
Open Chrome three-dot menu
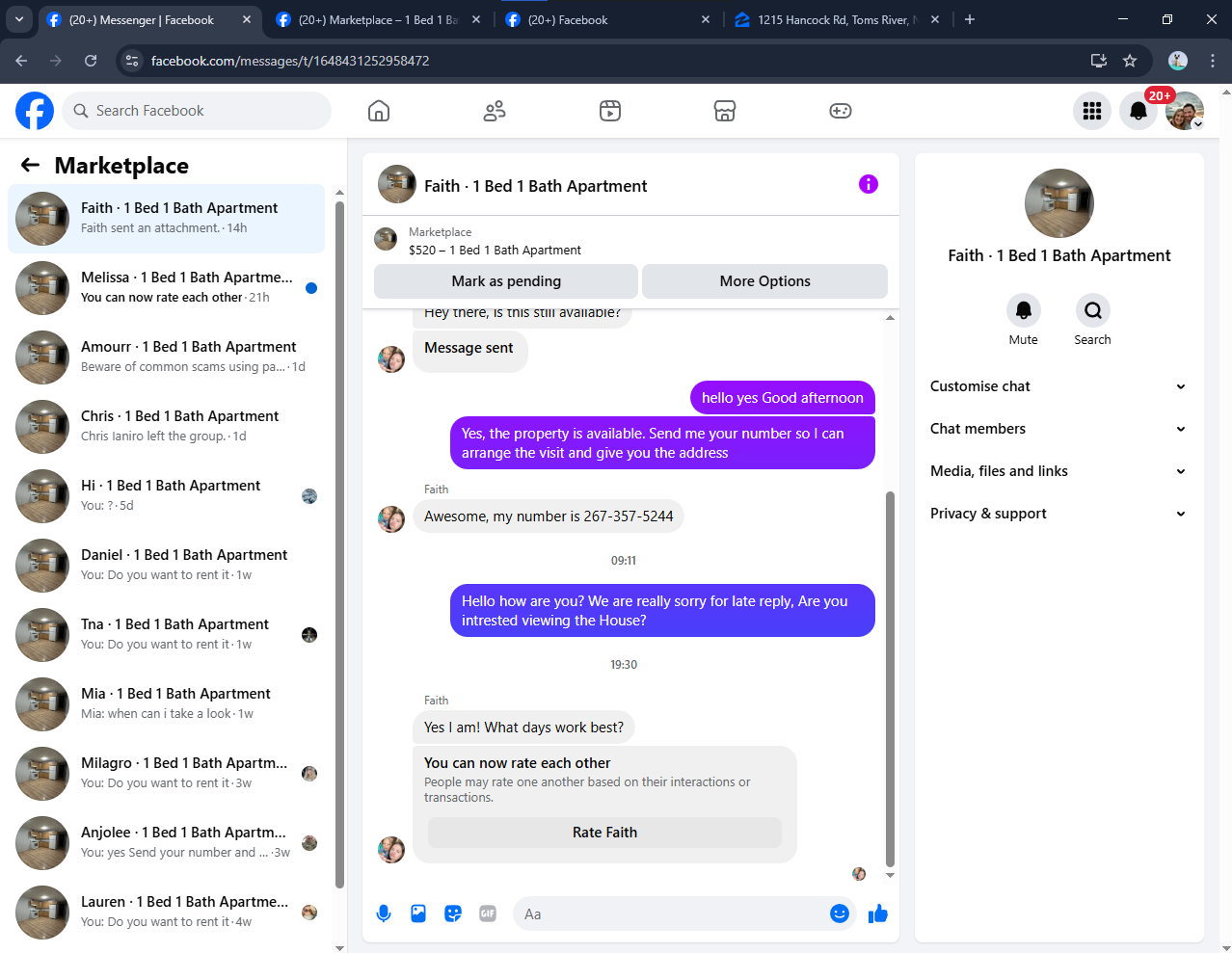click(x=1213, y=61)
